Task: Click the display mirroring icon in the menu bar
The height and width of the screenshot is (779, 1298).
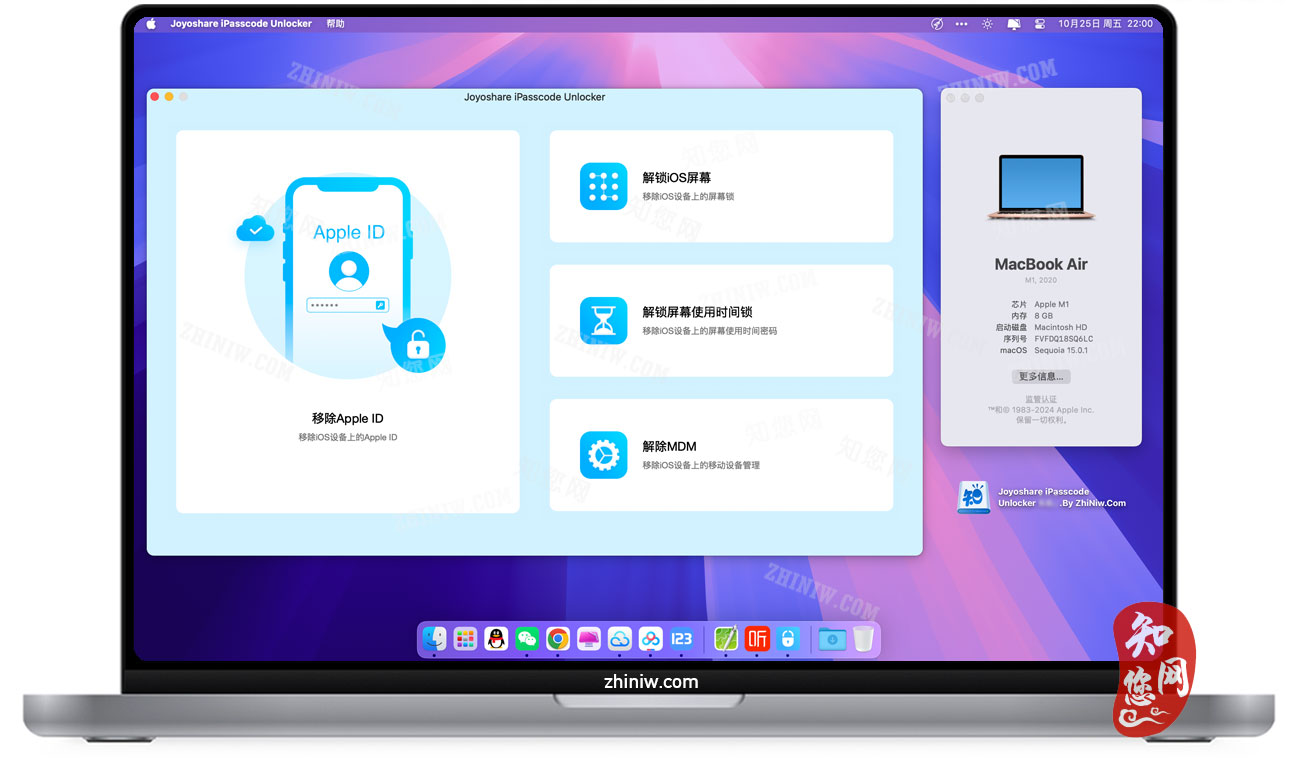Action: coord(1013,24)
